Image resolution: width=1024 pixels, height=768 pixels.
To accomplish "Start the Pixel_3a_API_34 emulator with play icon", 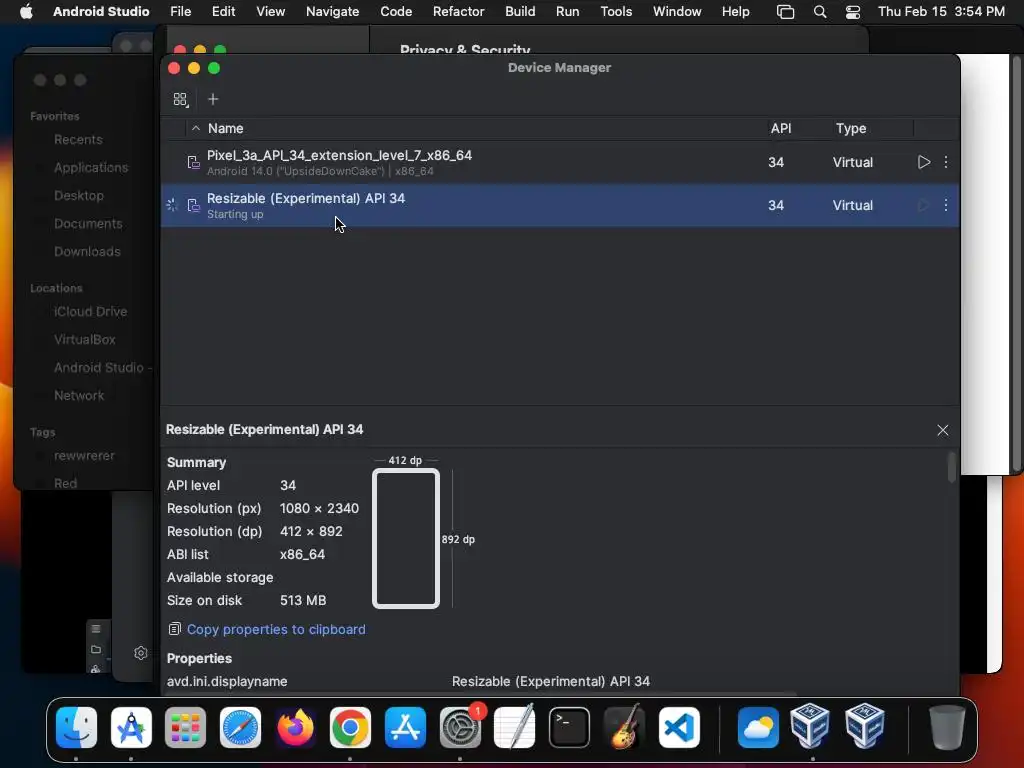I will click(923, 162).
